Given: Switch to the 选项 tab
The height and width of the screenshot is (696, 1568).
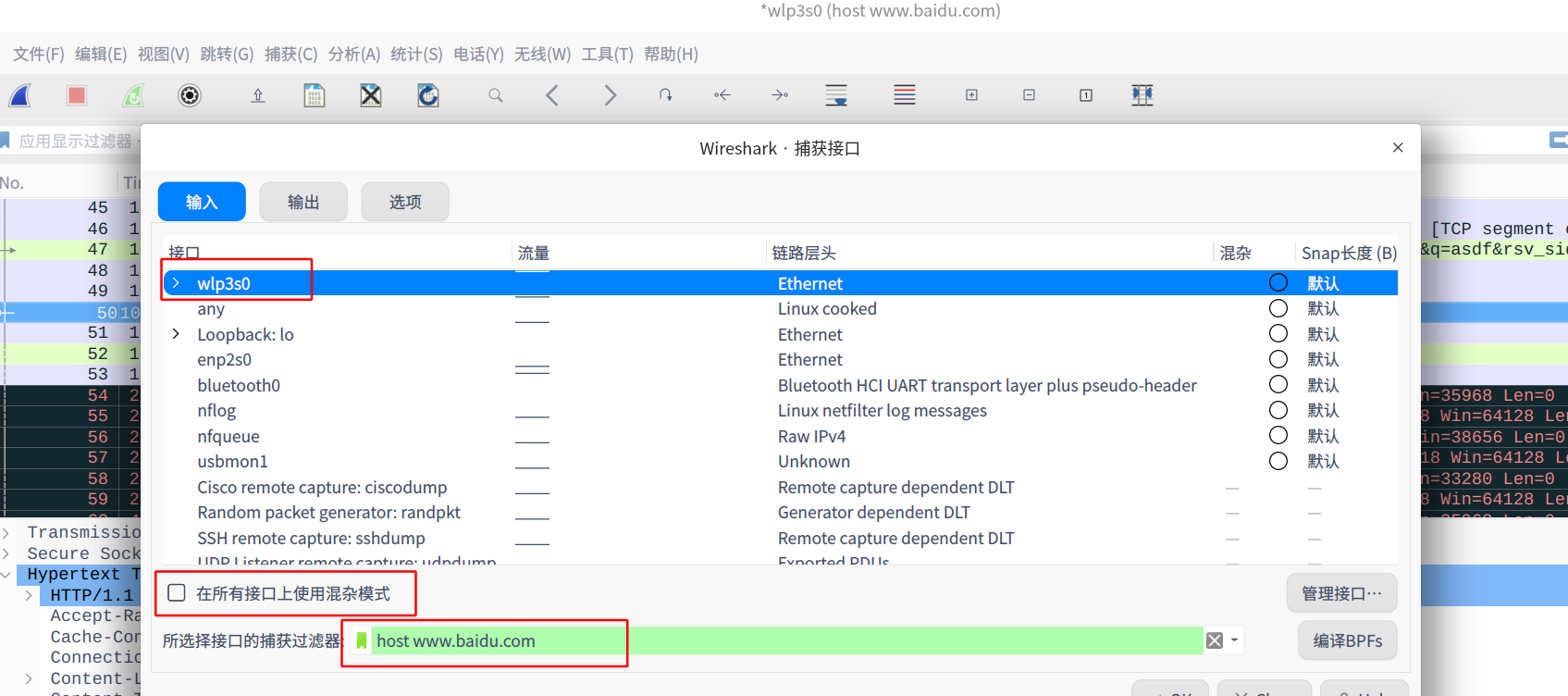Looking at the screenshot, I should coord(405,202).
